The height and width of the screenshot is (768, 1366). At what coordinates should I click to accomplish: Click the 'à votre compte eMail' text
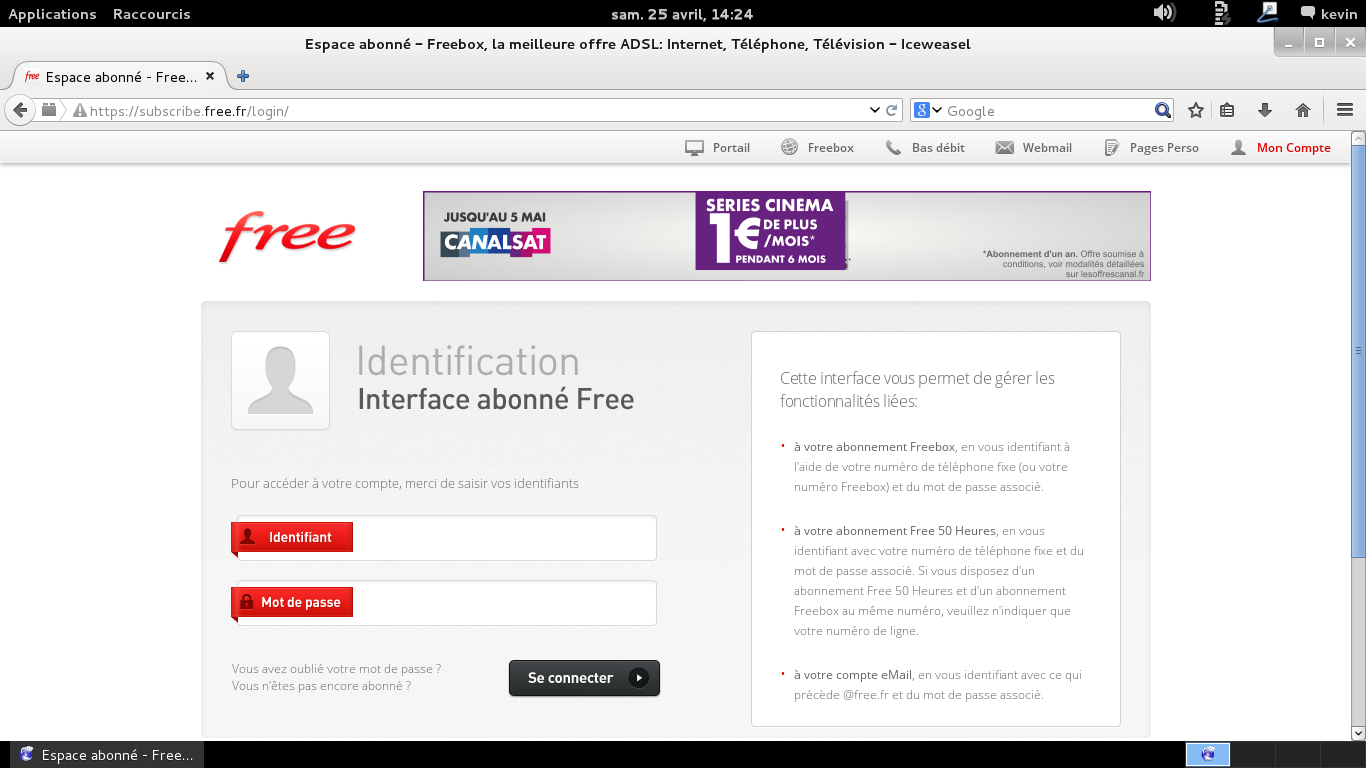click(853, 675)
